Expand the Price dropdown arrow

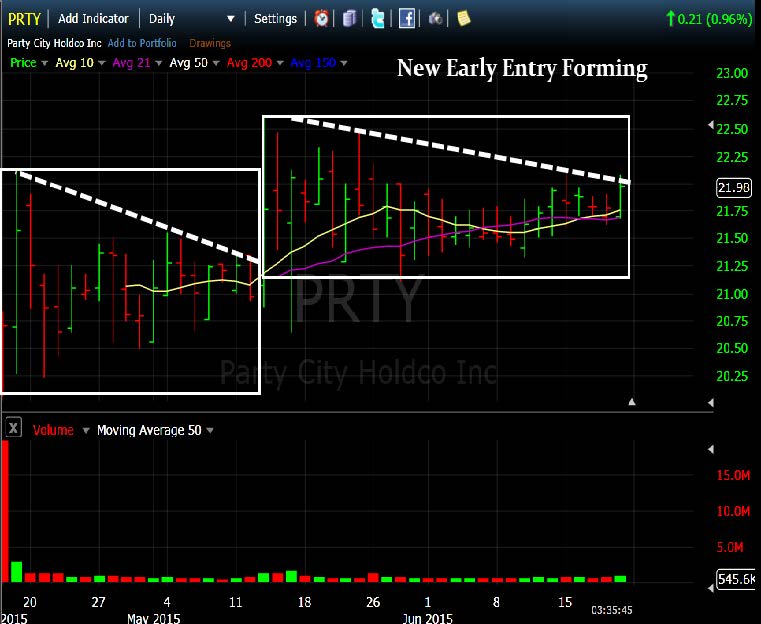(45, 63)
